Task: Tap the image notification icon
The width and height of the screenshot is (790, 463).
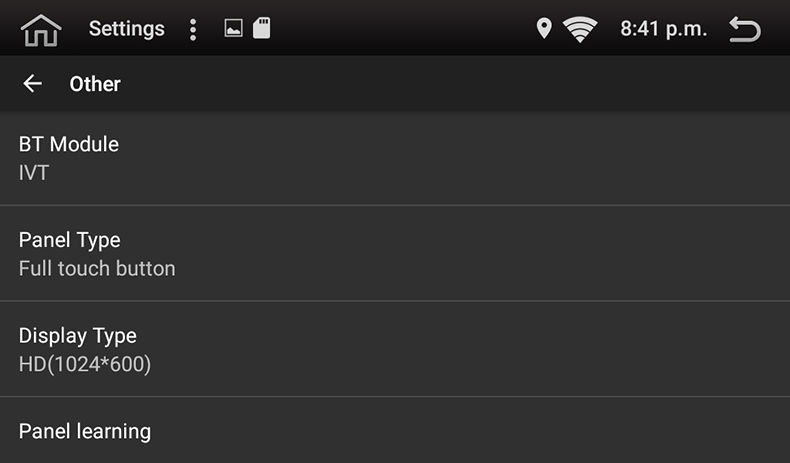Action: [x=233, y=29]
